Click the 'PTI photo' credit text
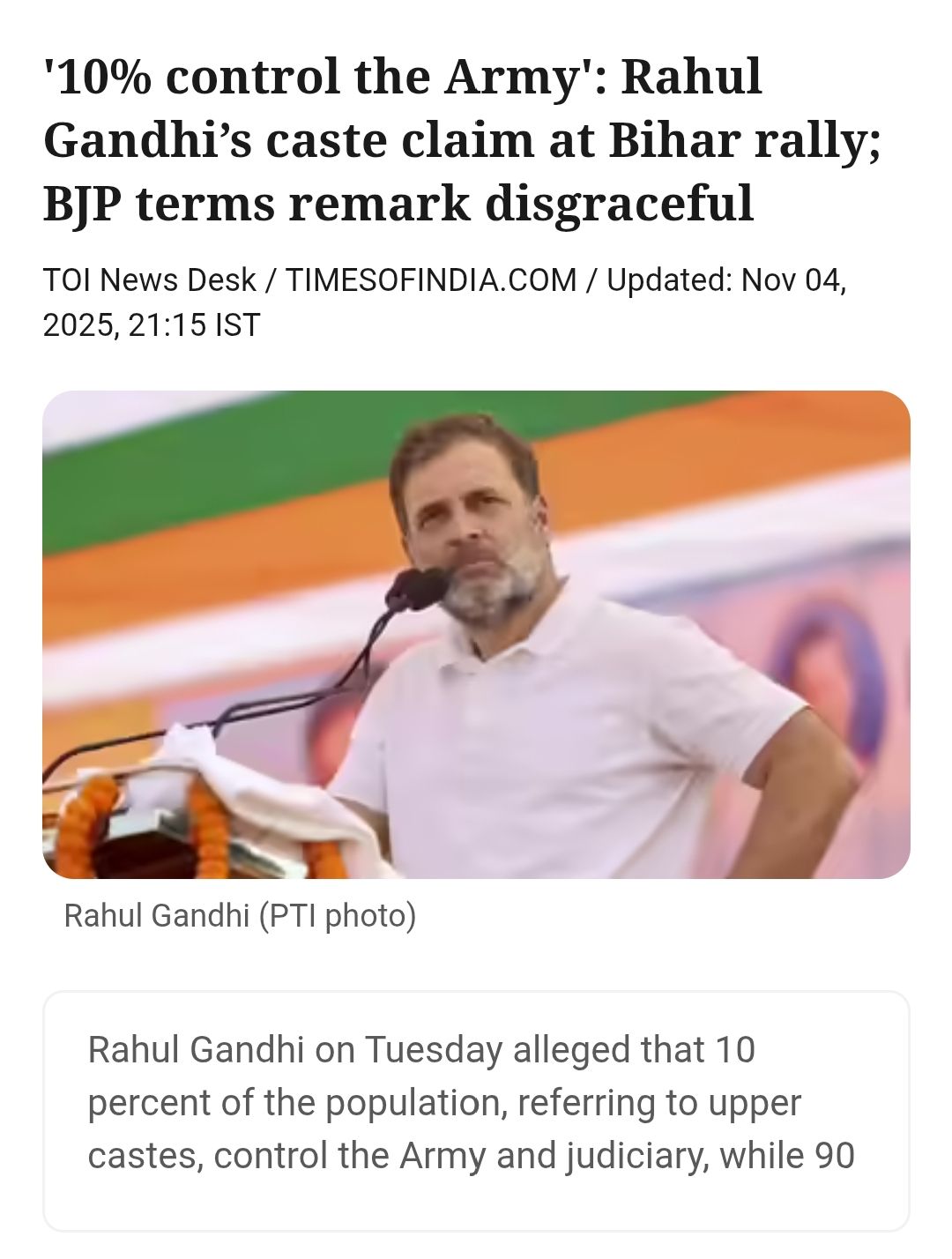The height and width of the screenshot is (1259, 952). [337, 916]
